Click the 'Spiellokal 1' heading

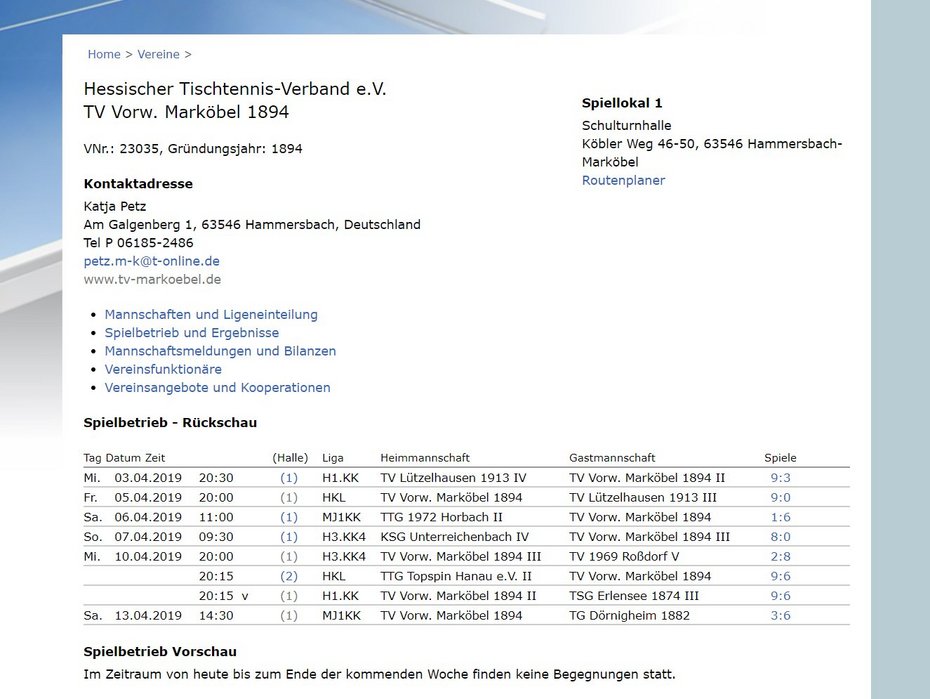[x=622, y=103]
